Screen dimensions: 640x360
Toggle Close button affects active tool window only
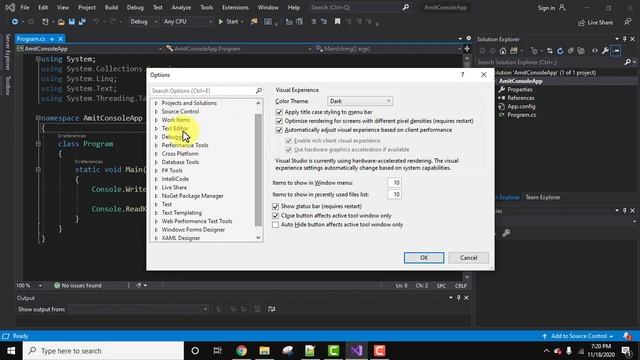pos(276,216)
